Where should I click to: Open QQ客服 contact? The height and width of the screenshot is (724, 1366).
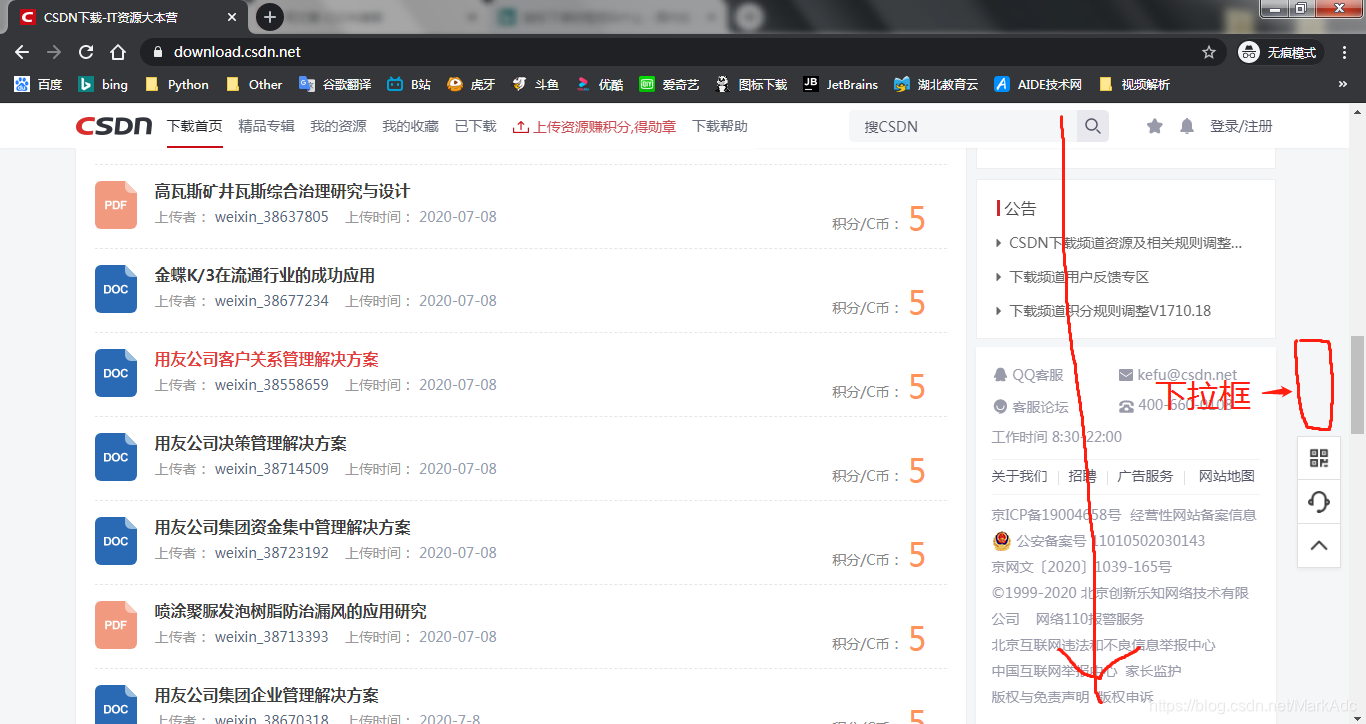click(1028, 375)
